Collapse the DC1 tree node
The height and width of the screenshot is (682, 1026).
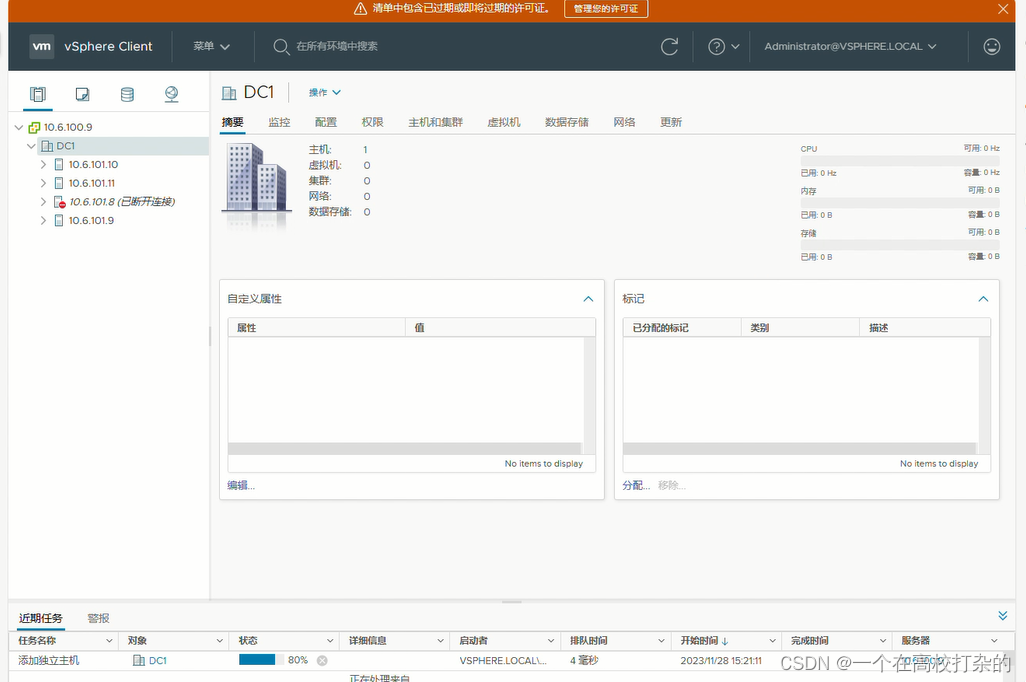pos(31,146)
